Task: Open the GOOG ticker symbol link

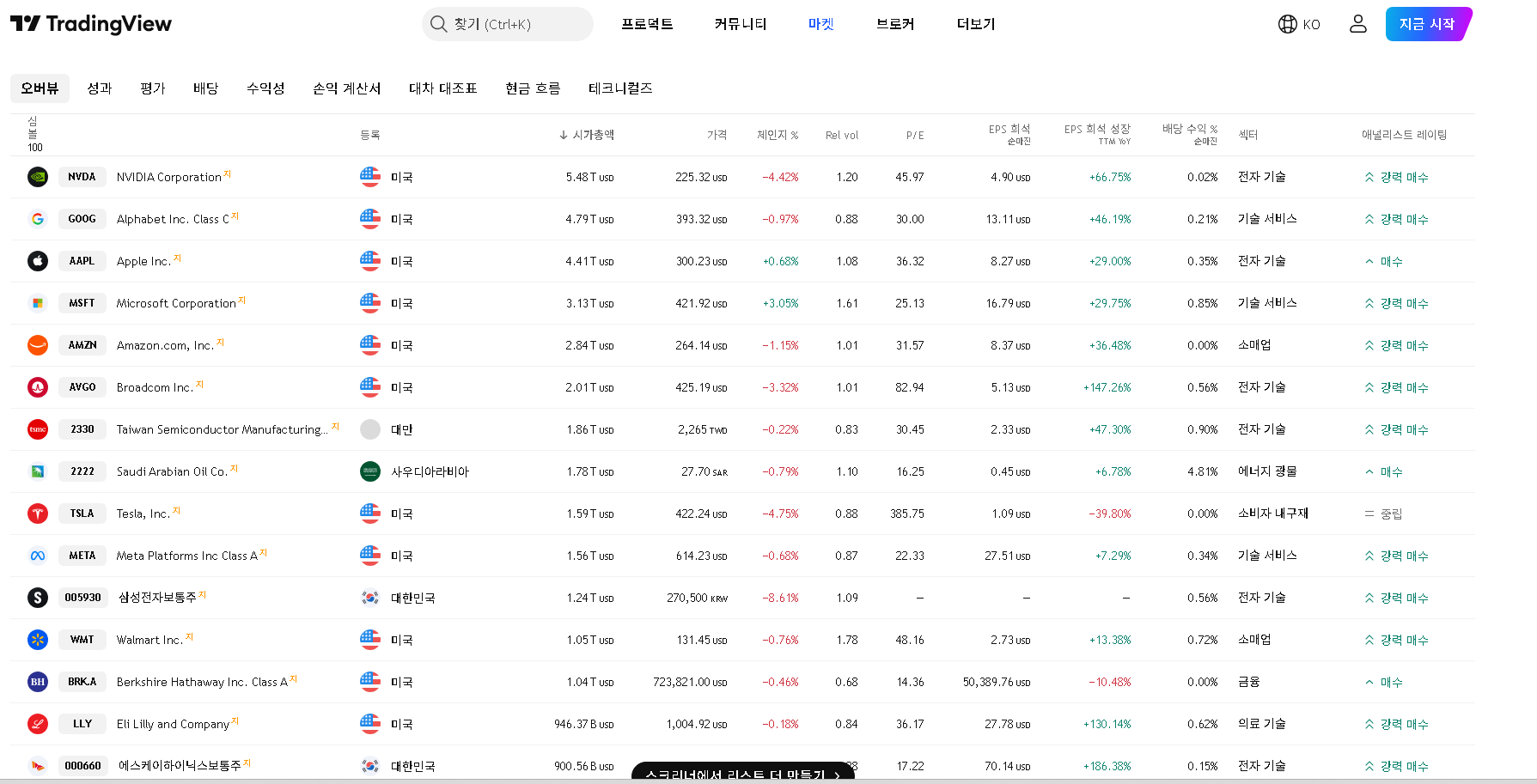Action: click(x=82, y=219)
